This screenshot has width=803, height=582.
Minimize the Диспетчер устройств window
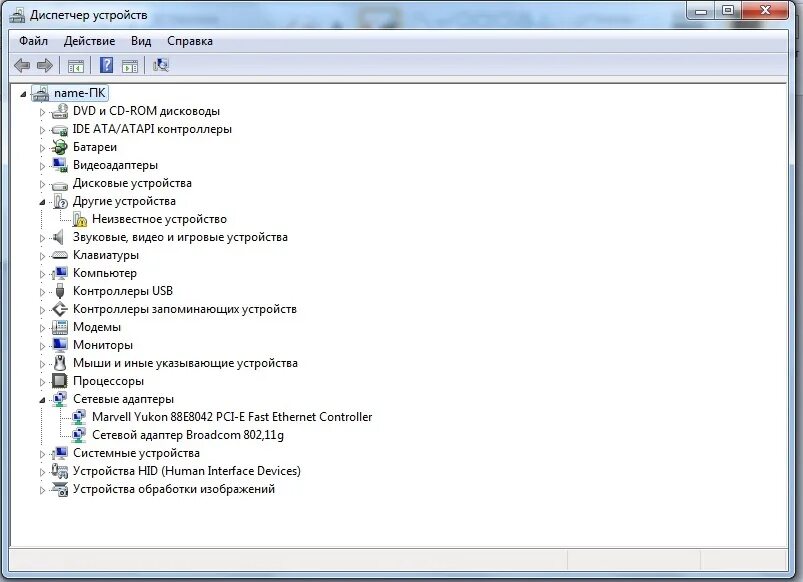pos(701,11)
